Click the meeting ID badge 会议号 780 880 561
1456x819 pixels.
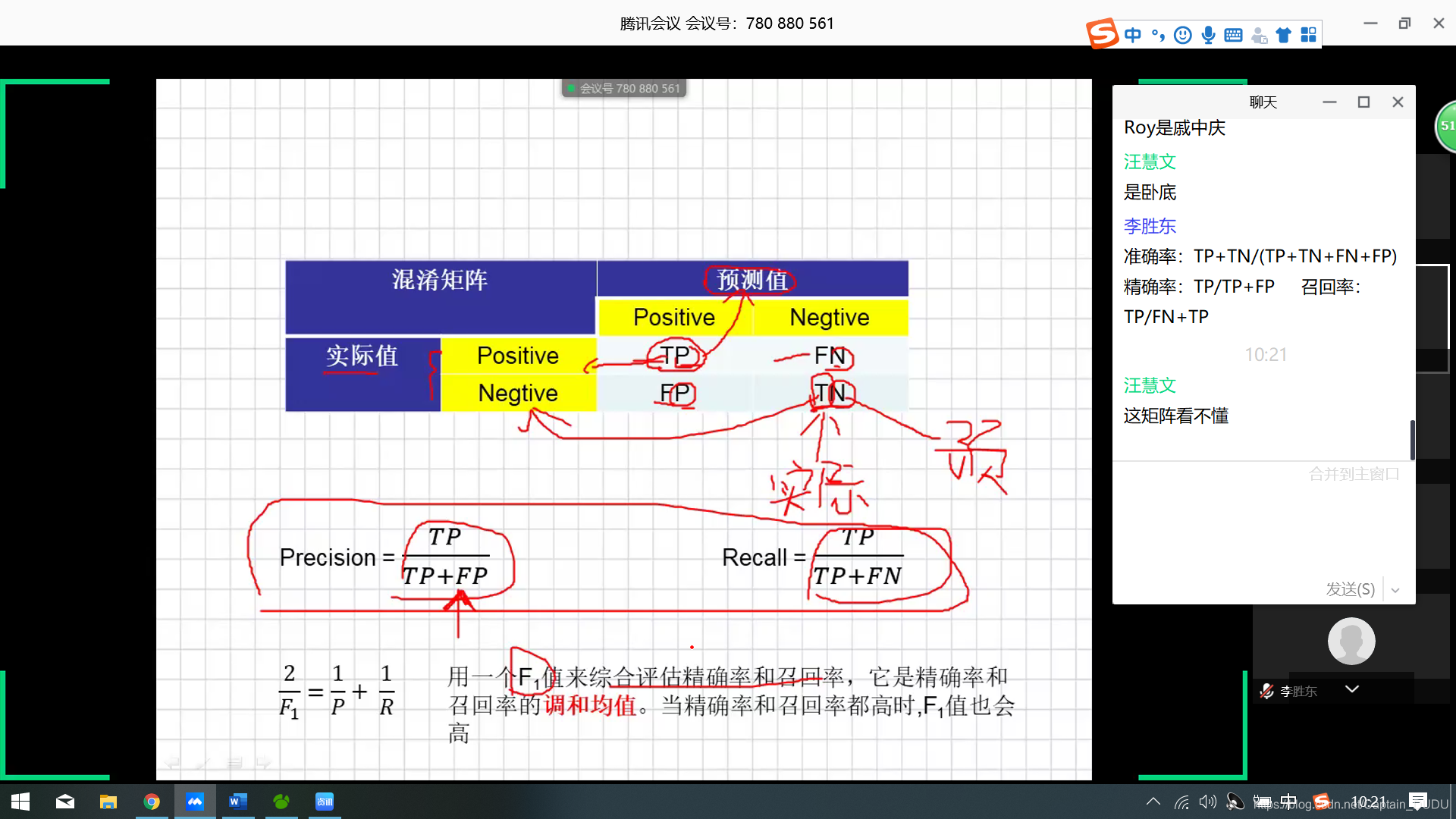624,88
